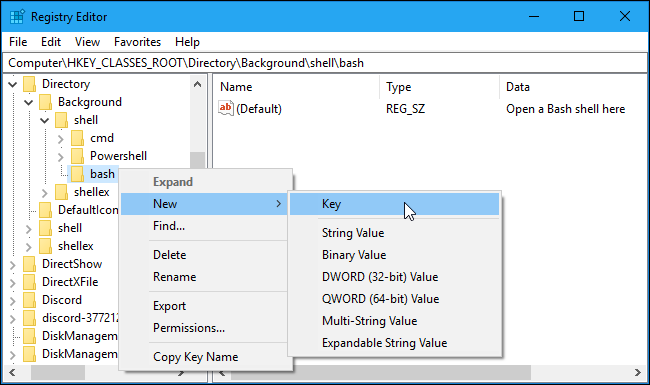The width and height of the screenshot is (650, 385).
Task: Click the Discord folder icon
Action: pyautogui.click(x=29, y=300)
